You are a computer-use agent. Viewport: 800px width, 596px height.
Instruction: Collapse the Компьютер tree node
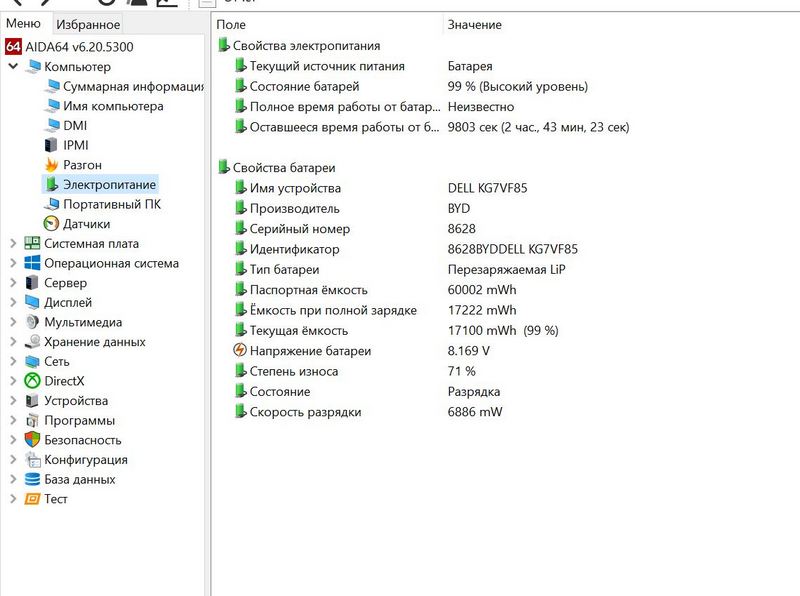(13, 67)
